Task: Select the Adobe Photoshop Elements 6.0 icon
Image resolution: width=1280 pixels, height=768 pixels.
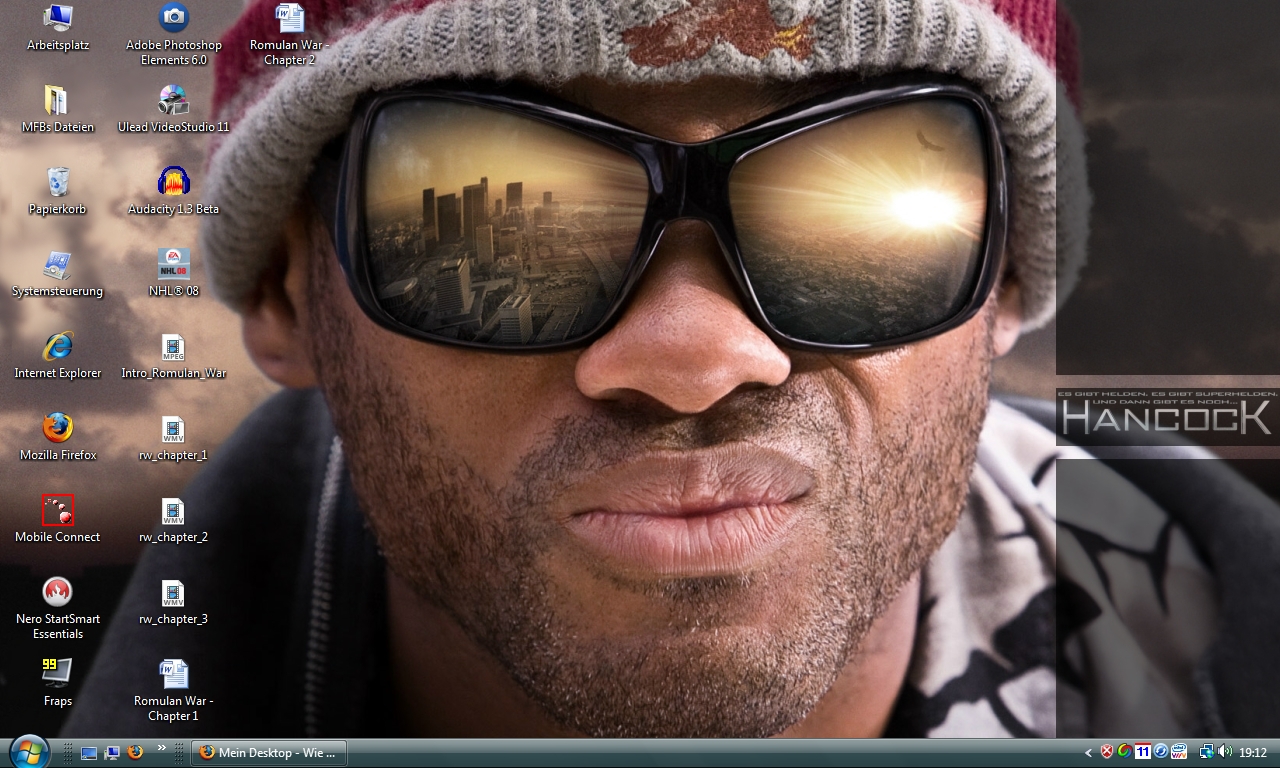Action: coord(173,18)
